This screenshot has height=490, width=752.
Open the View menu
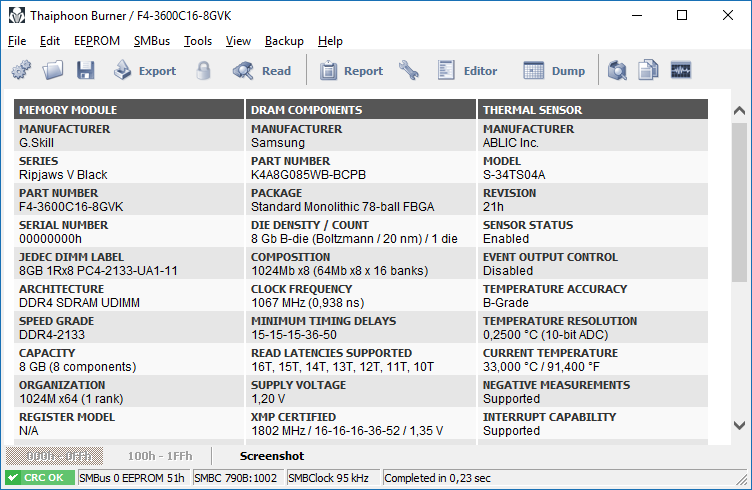pos(238,41)
